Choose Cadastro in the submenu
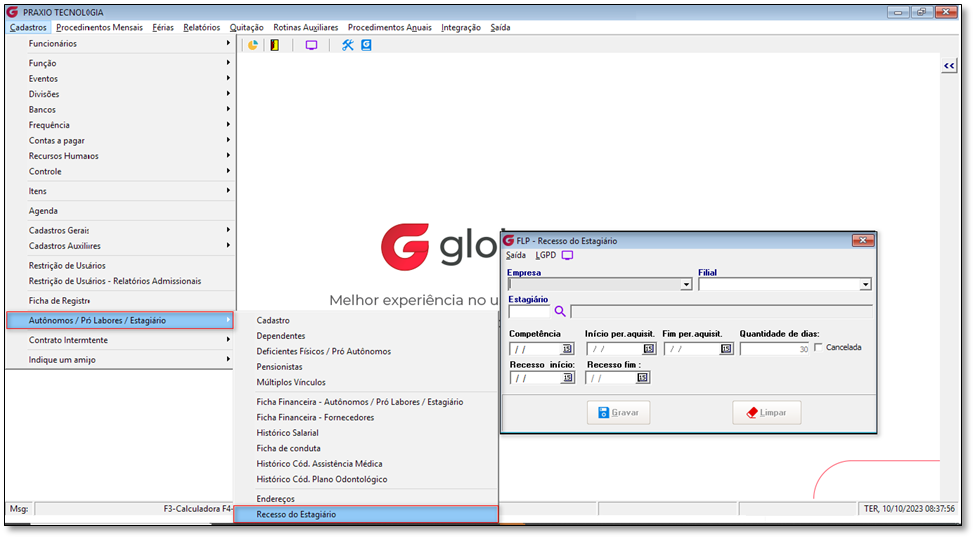 tap(366, 321)
